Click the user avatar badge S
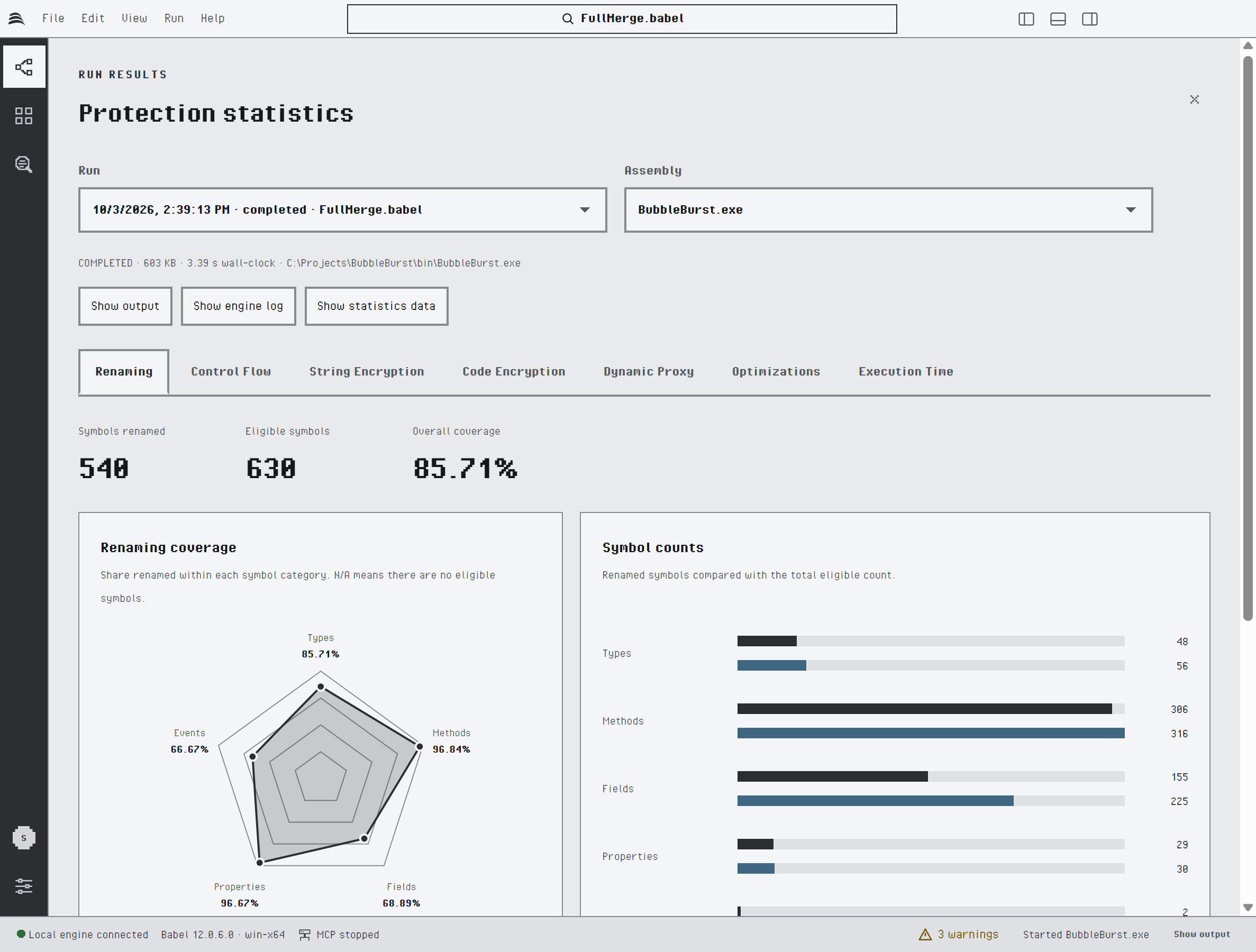The width and height of the screenshot is (1256, 952). point(24,838)
